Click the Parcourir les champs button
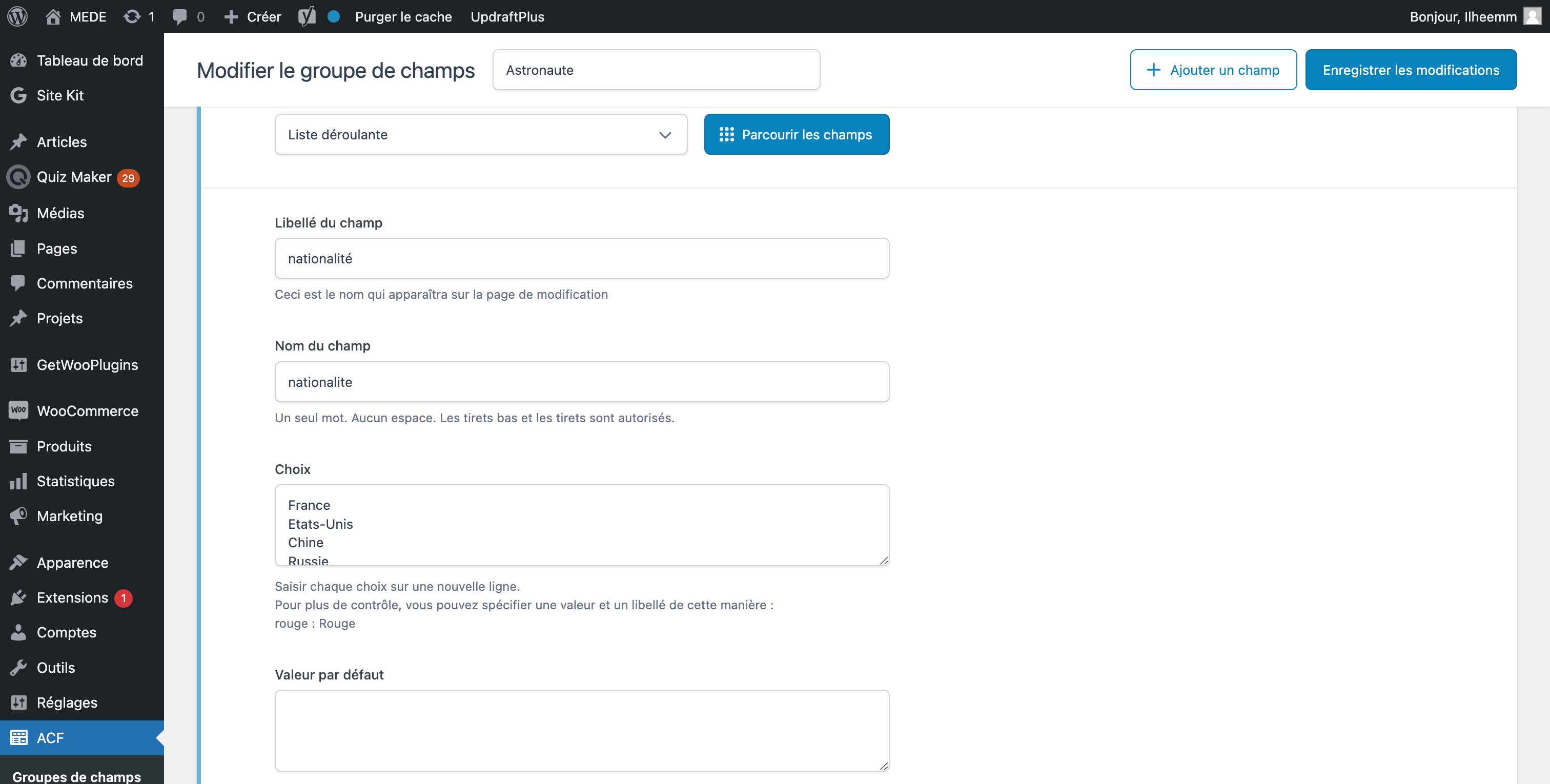 (x=796, y=134)
